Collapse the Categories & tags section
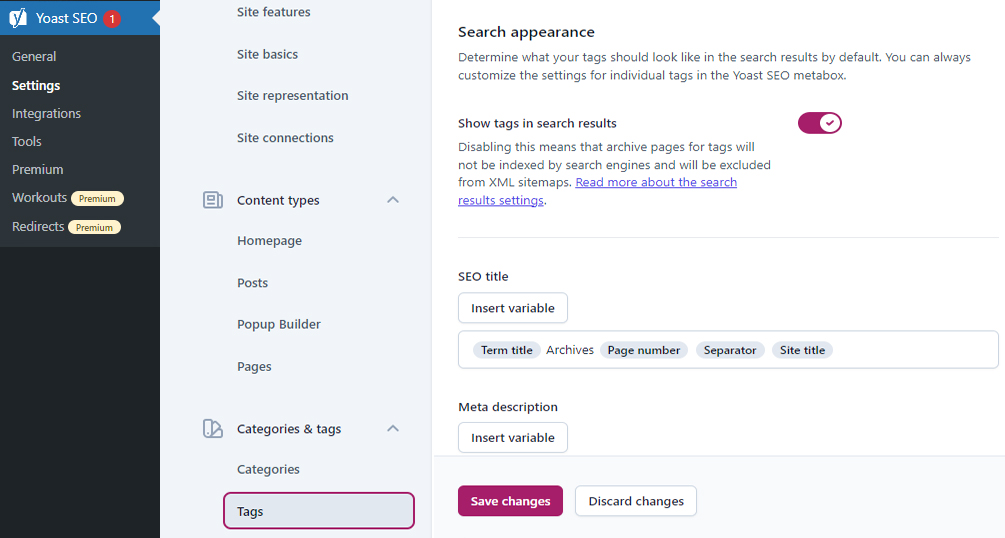 point(393,428)
